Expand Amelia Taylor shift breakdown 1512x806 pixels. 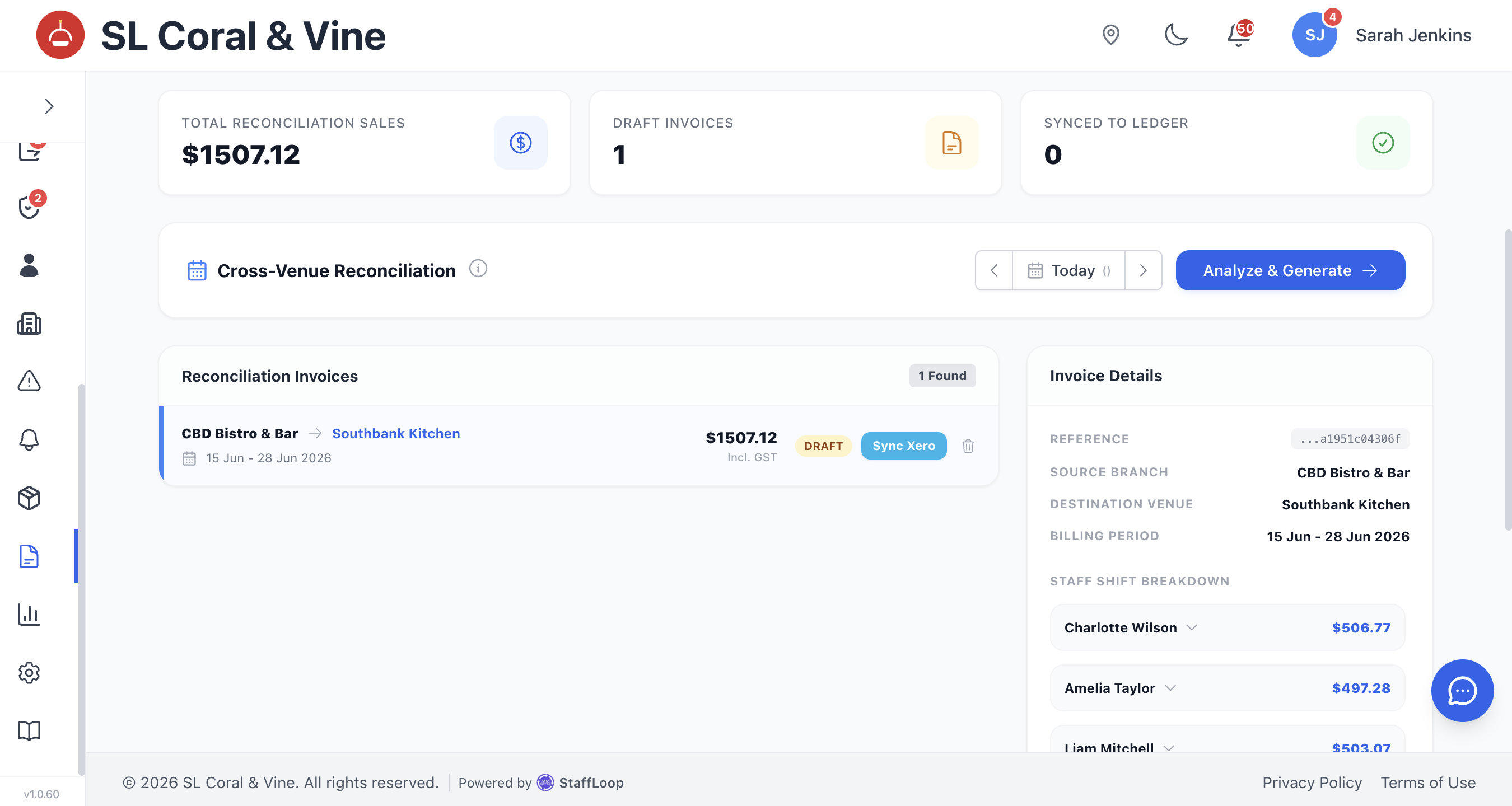tap(1228, 688)
